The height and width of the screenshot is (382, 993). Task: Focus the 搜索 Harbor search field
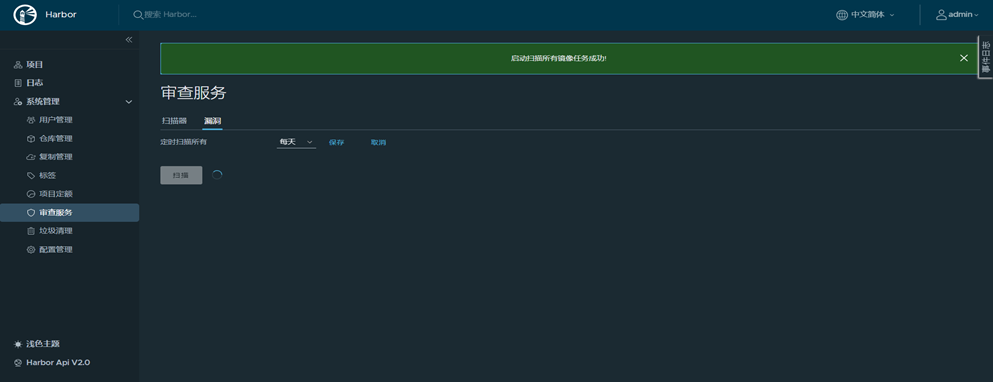170,15
